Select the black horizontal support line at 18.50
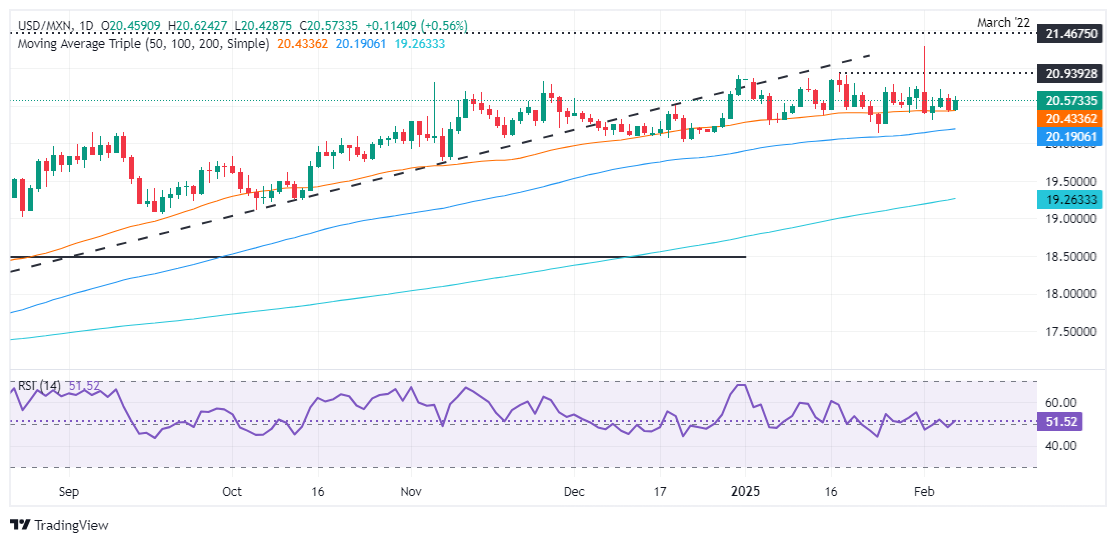 click(x=400, y=257)
